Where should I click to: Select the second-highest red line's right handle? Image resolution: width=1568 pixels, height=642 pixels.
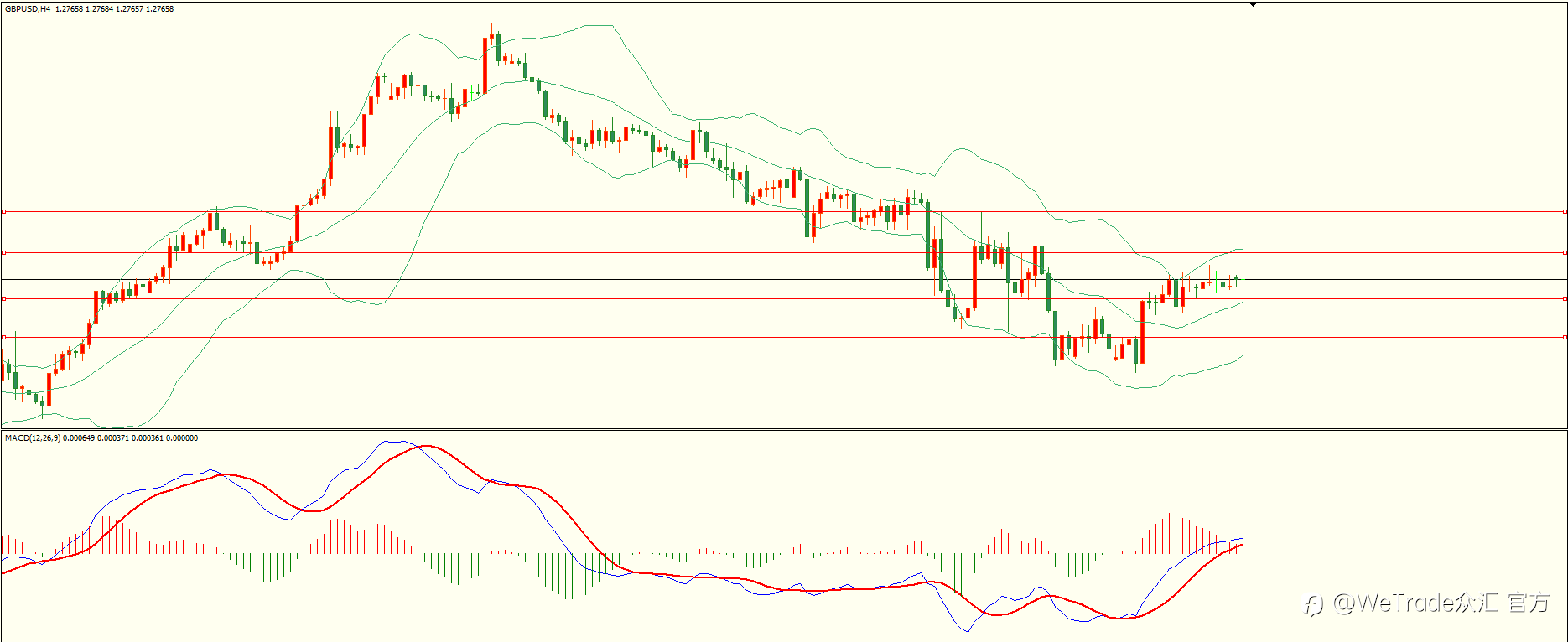1565,252
